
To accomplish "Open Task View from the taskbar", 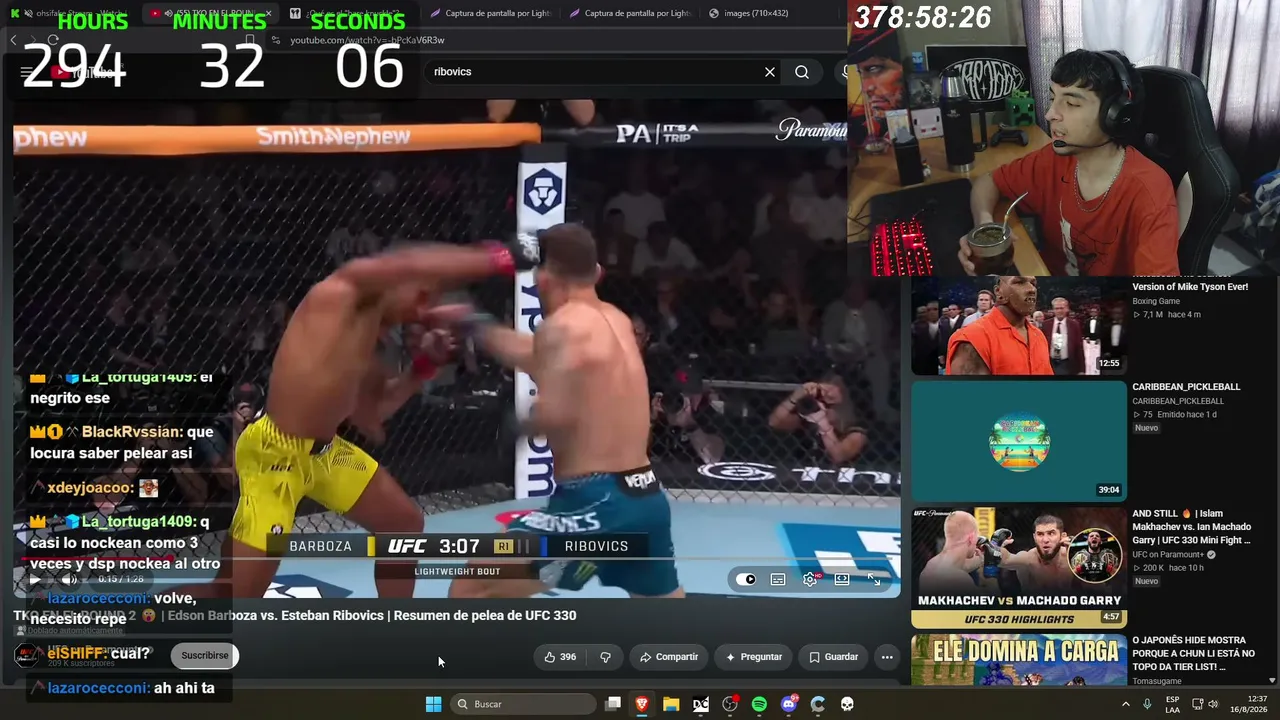I will click(613, 704).
